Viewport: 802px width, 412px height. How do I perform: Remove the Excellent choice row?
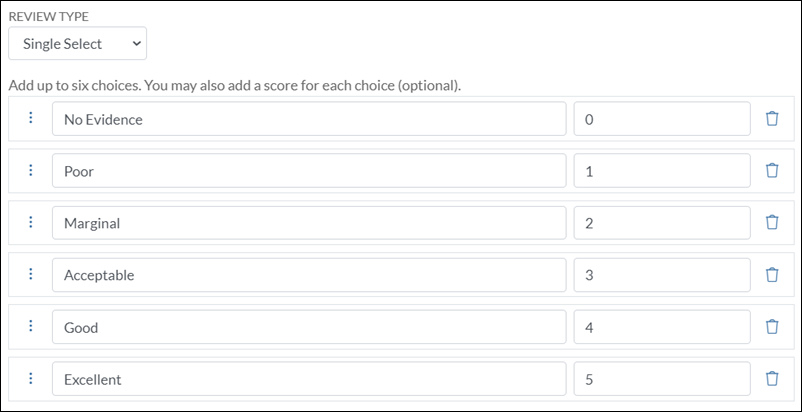pos(771,379)
